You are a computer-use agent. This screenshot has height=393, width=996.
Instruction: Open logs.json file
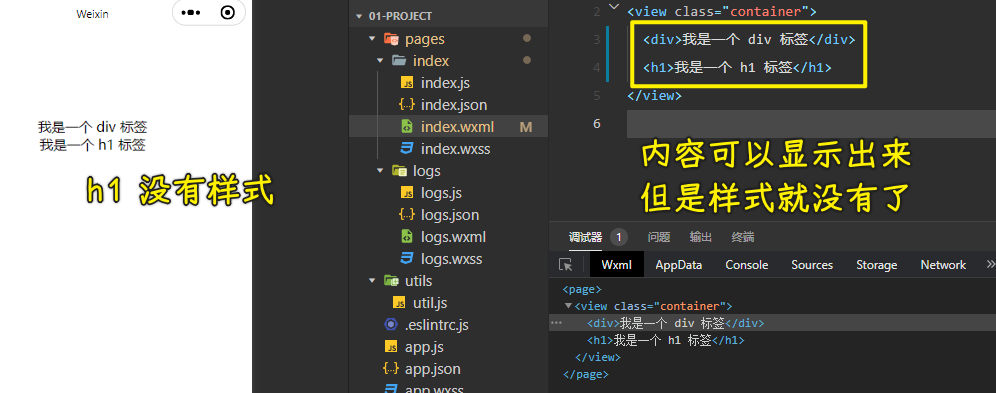point(450,215)
